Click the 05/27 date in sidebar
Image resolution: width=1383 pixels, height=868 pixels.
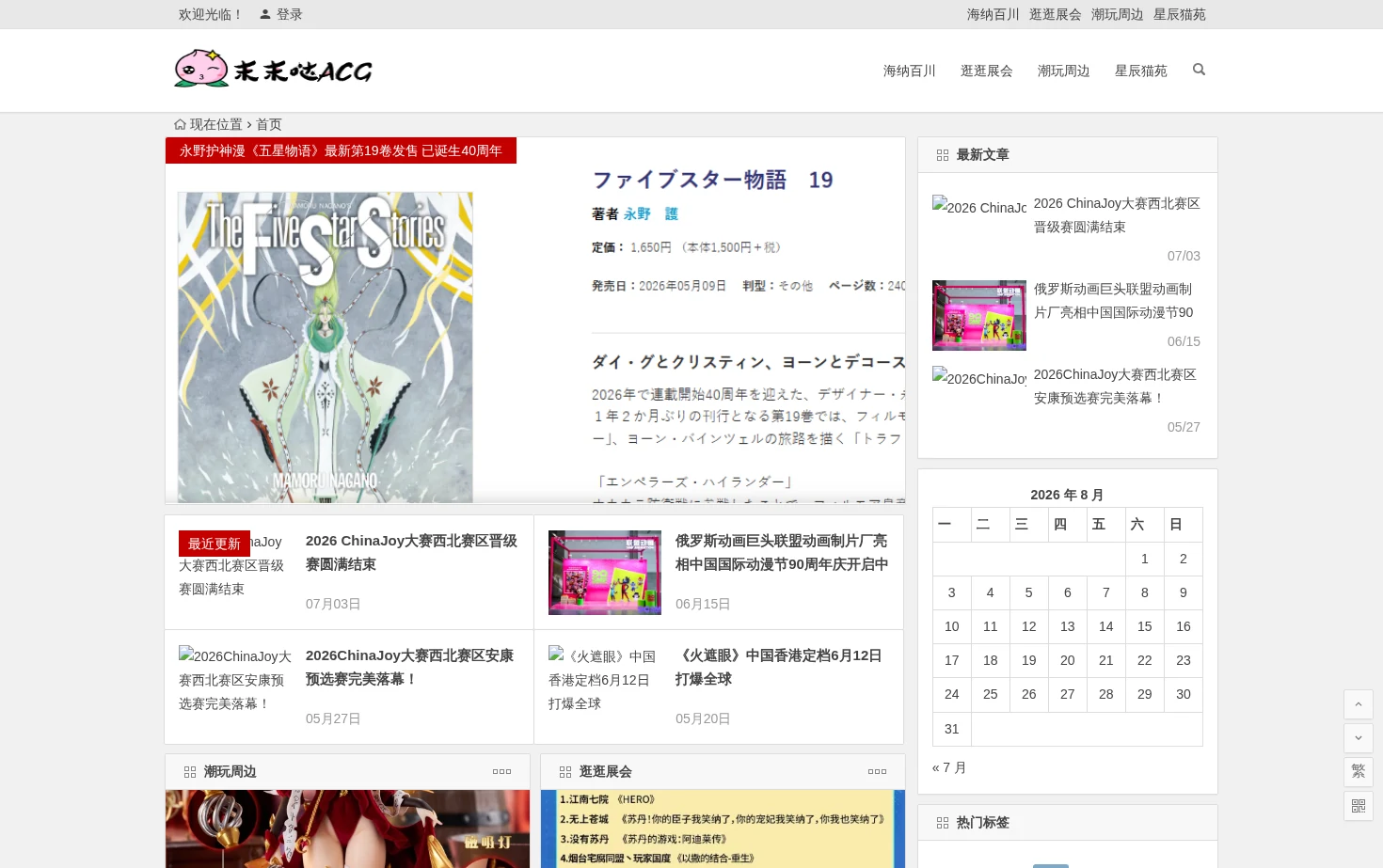[x=1184, y=427]
